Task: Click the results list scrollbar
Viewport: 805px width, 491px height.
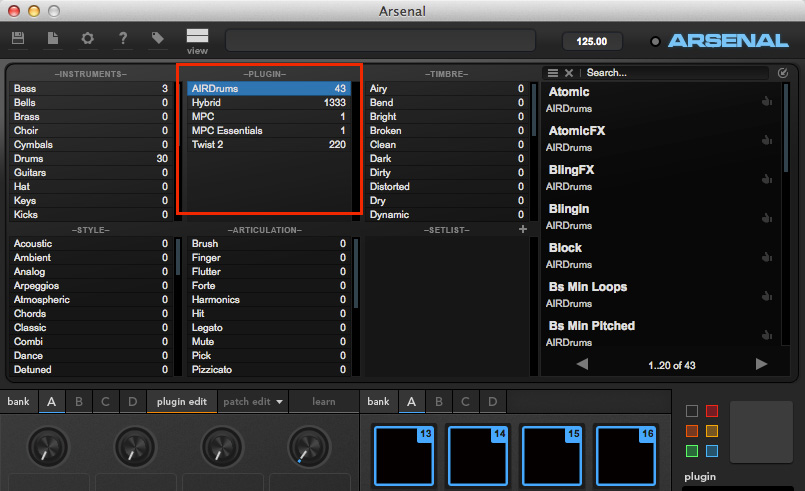Action: point(785,128)
